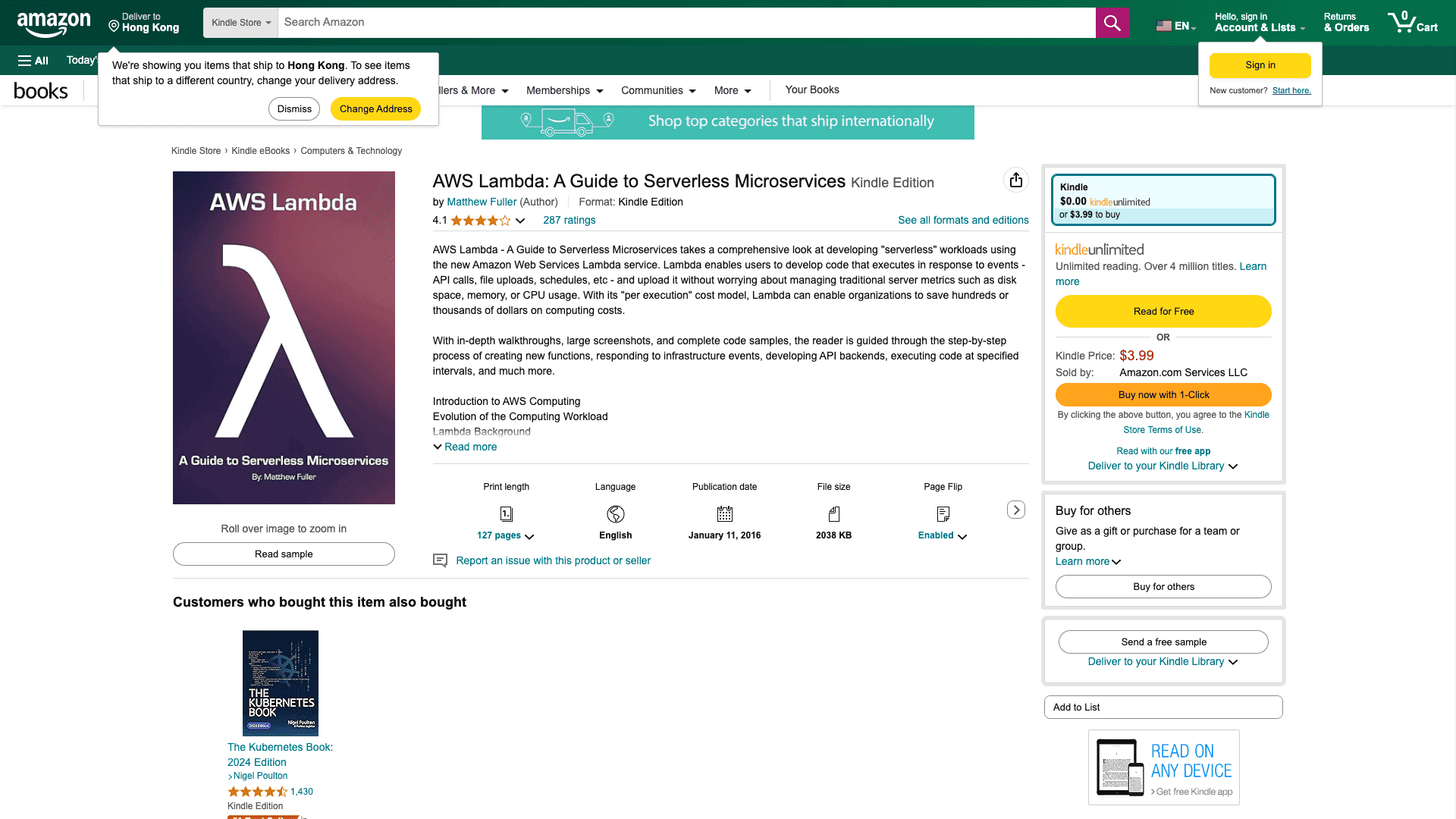Open Deliver to your Kindle Library dropdown under Buy now
This screenshot has height=819, width=1456.
coord(1163,466)
